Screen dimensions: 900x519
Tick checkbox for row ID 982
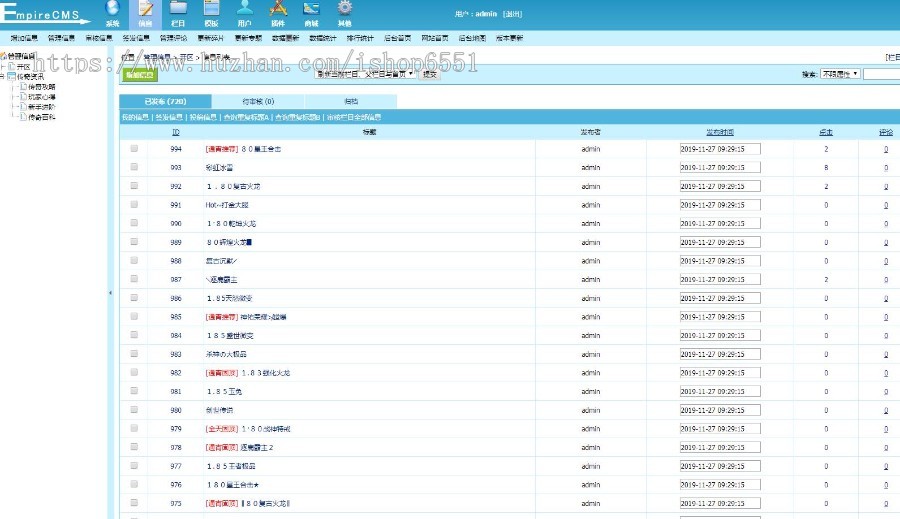(134, 372)
